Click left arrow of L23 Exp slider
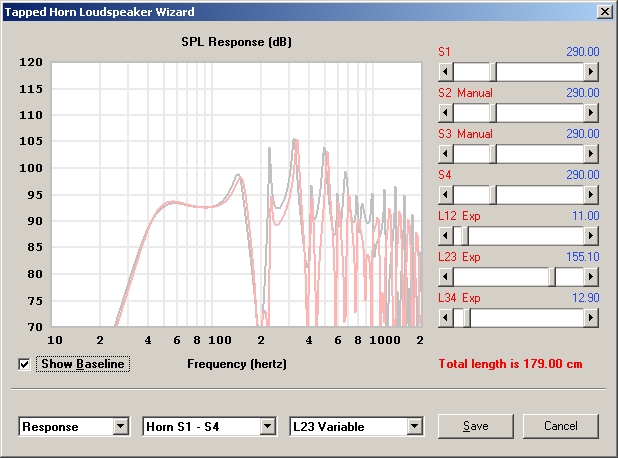This screenshot has height=458, width=618. coord(446,277)
